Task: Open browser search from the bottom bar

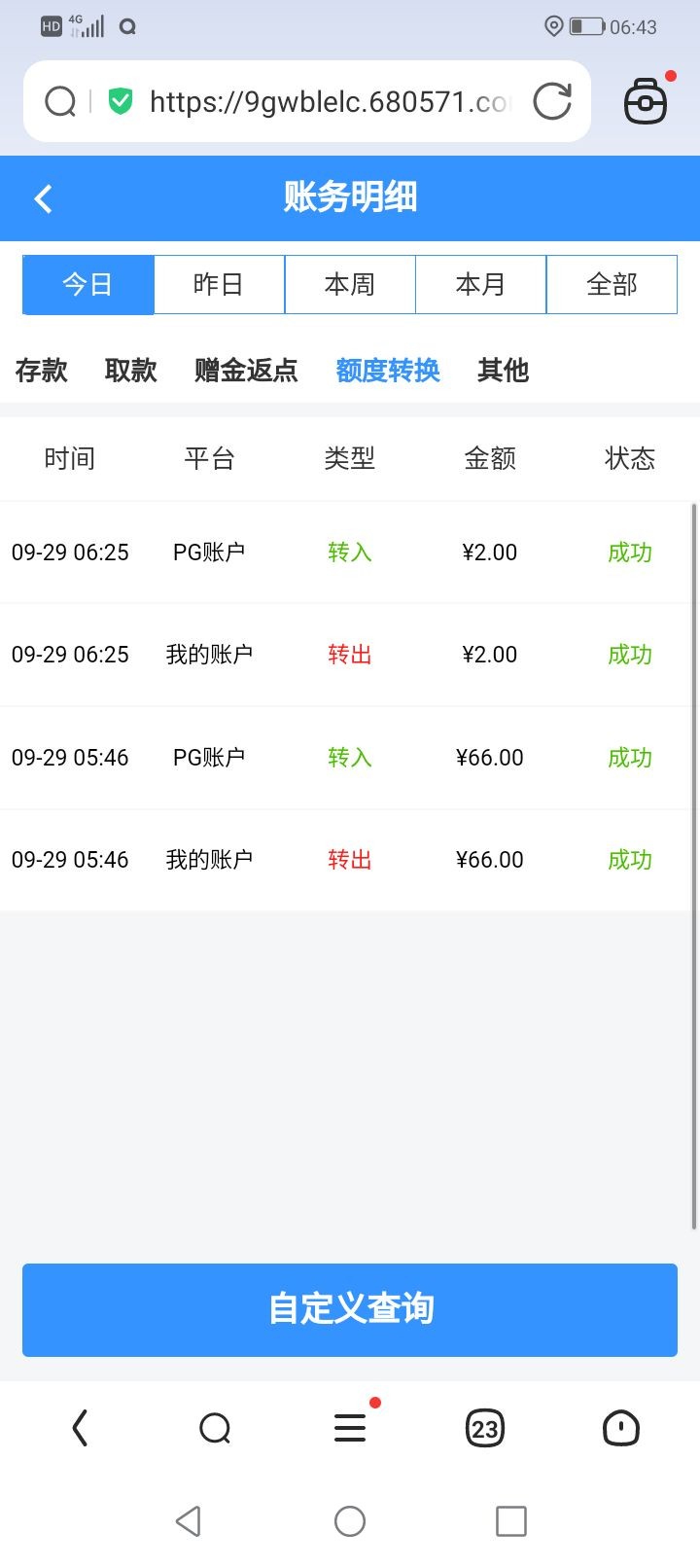Action: (215, 1428)
